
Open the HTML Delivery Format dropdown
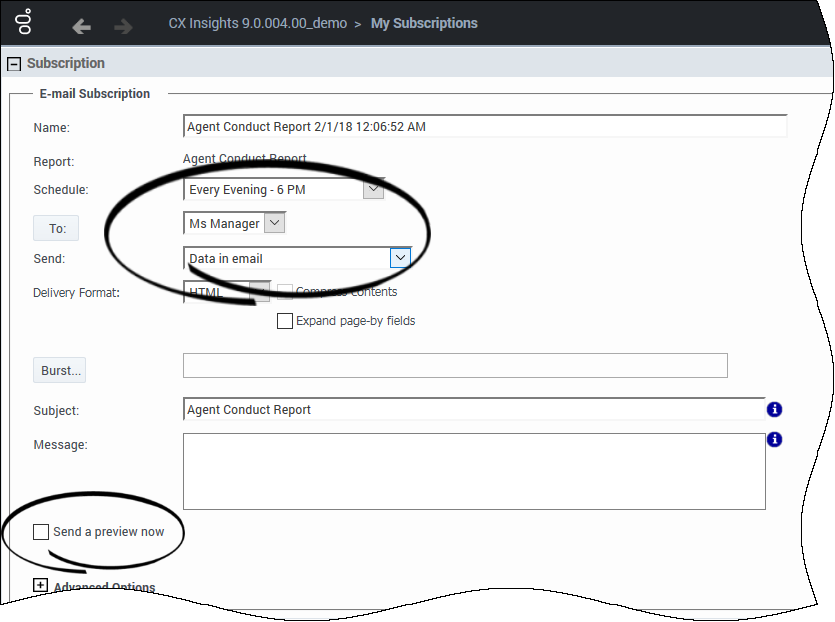coord(258,291)
